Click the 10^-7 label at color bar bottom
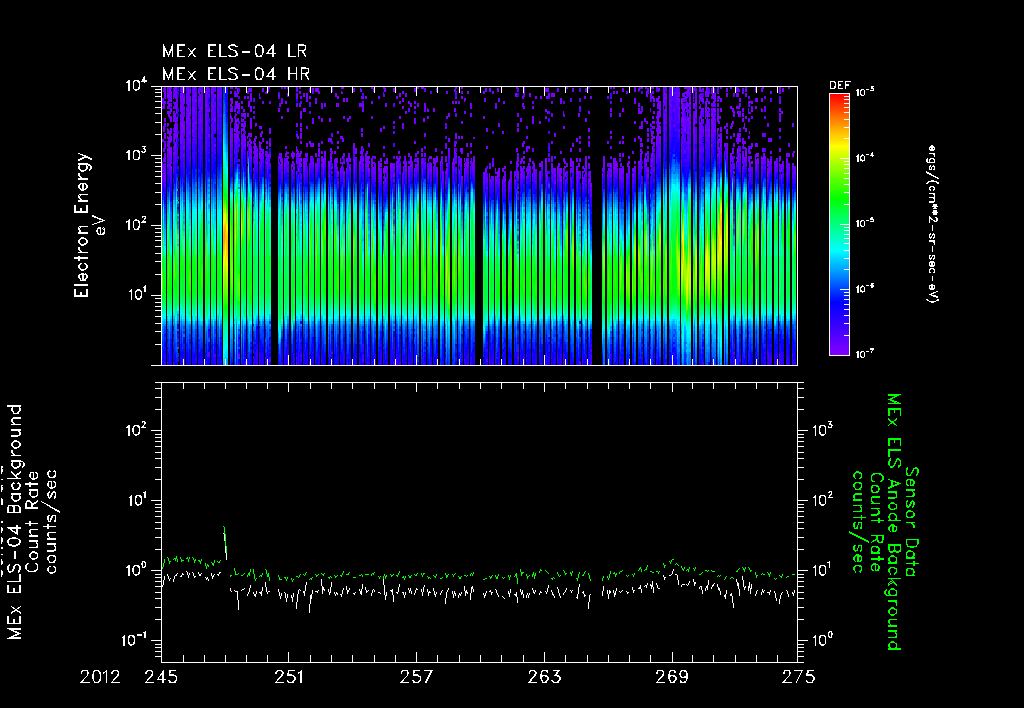 [865, 354]
